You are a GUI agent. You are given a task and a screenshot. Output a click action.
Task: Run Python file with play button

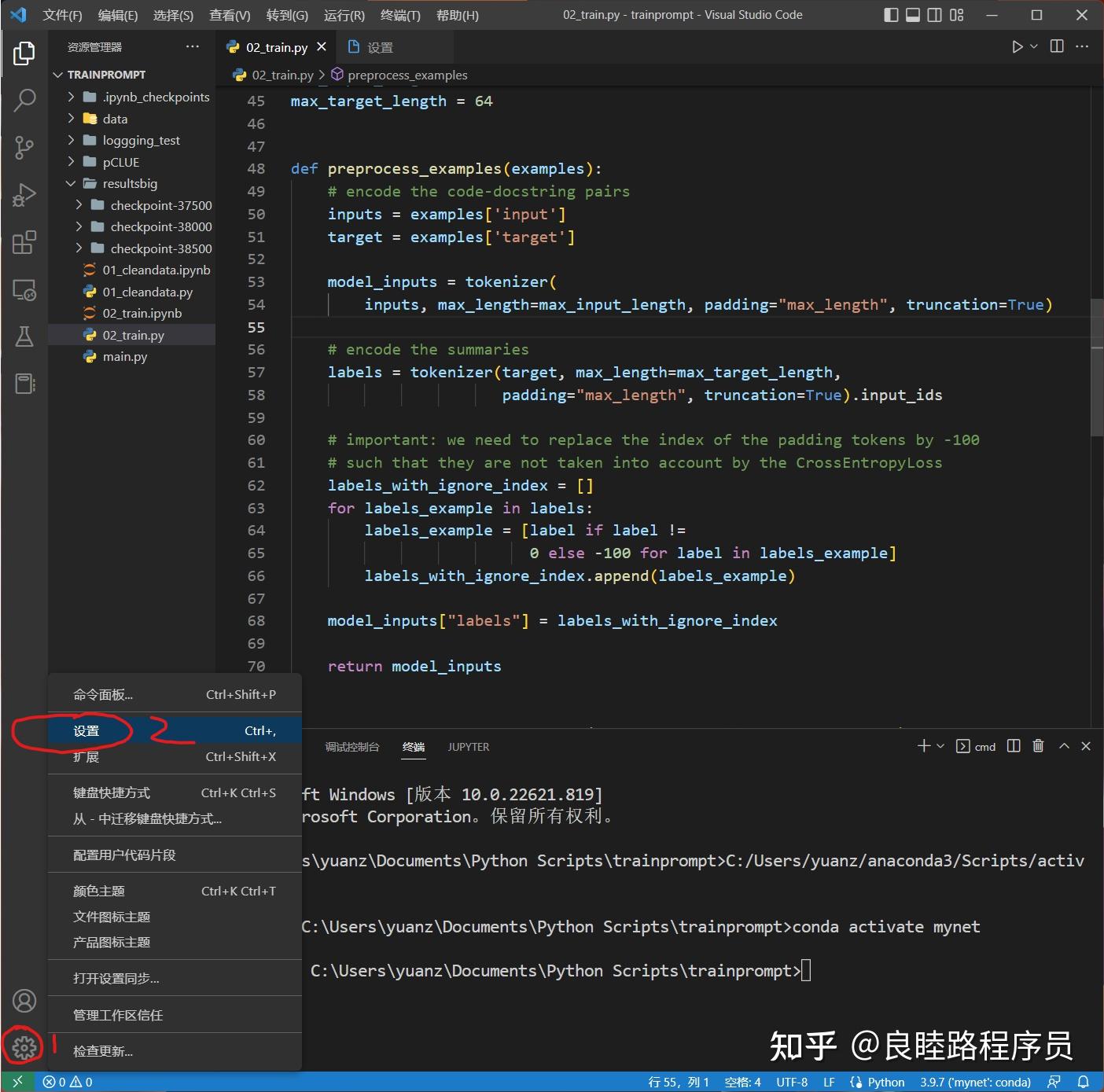click(x=1017, y=47)
